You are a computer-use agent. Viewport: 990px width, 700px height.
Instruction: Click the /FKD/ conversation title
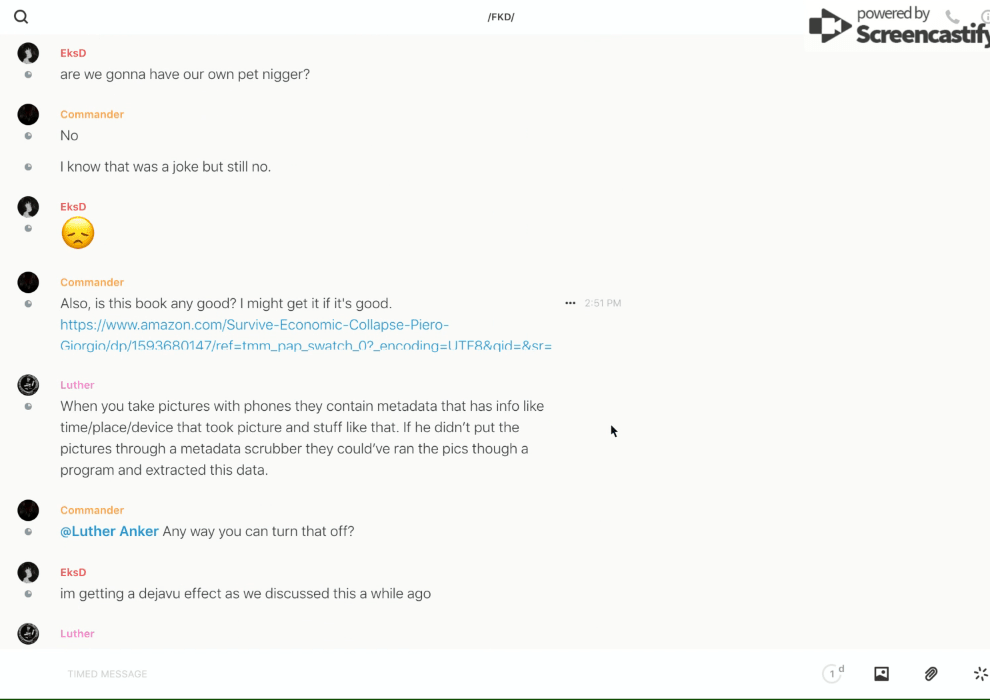(x=501, y=17)
